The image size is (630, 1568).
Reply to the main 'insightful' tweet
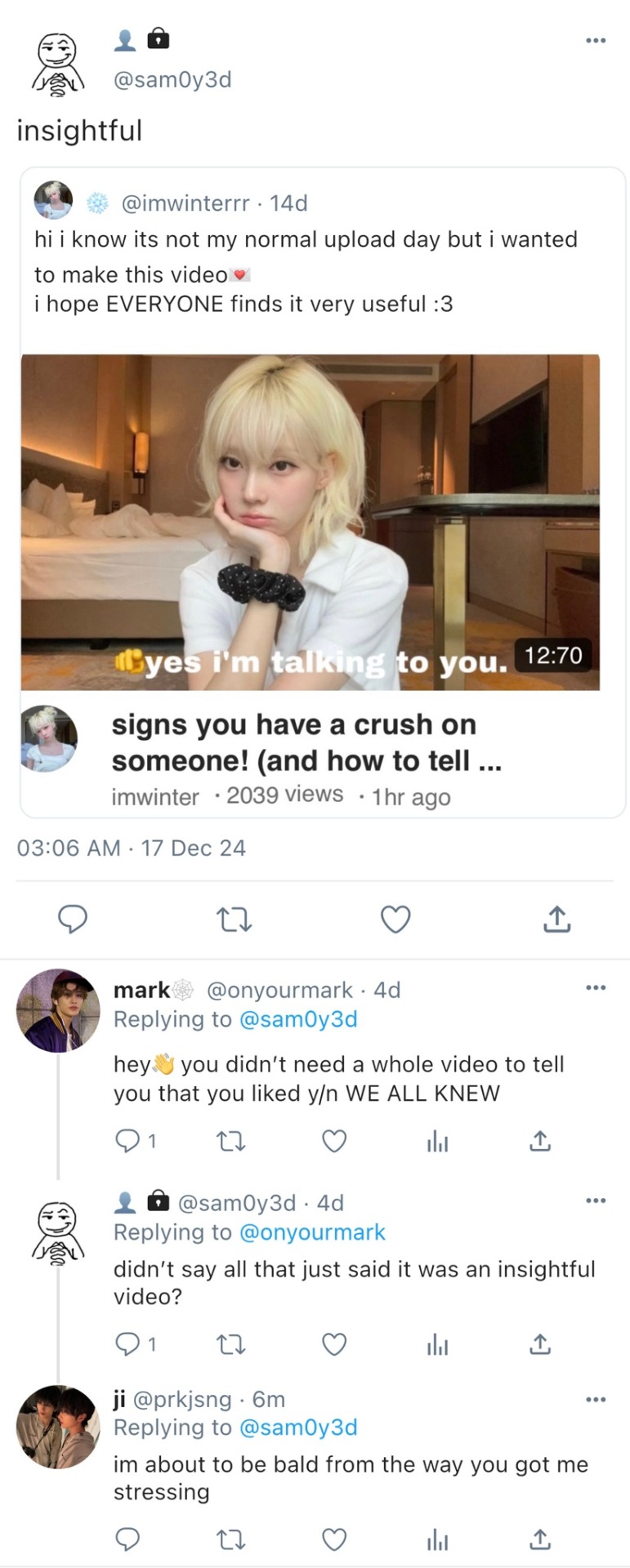click(x=73, y=920)
